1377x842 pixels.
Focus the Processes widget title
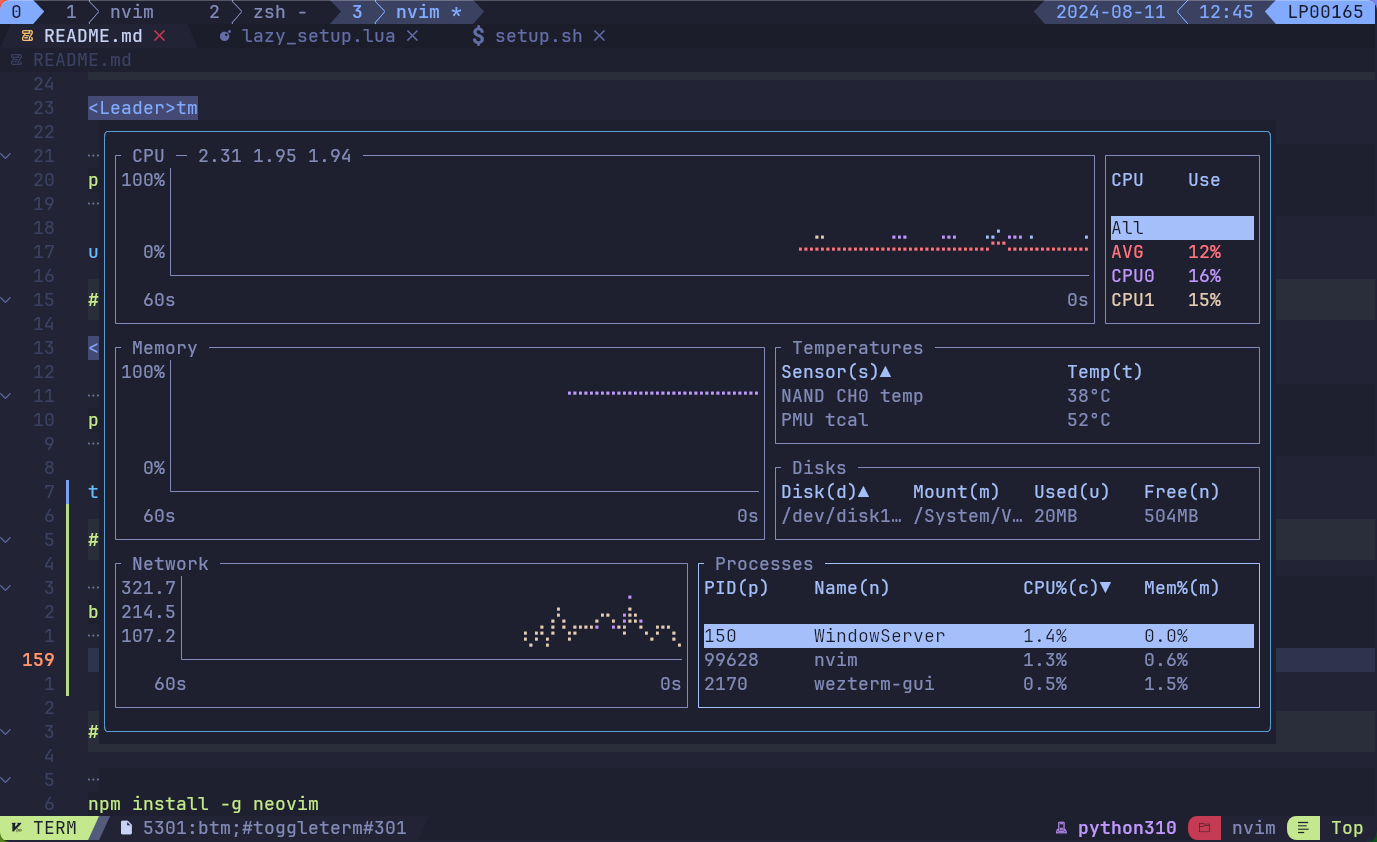(x=764, y=564)
